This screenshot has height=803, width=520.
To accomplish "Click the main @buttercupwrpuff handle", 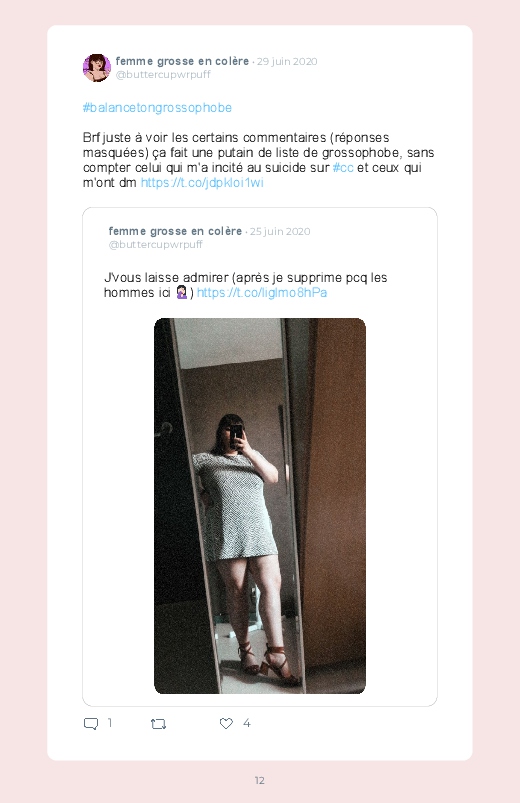I will click(x=163, y=74).
